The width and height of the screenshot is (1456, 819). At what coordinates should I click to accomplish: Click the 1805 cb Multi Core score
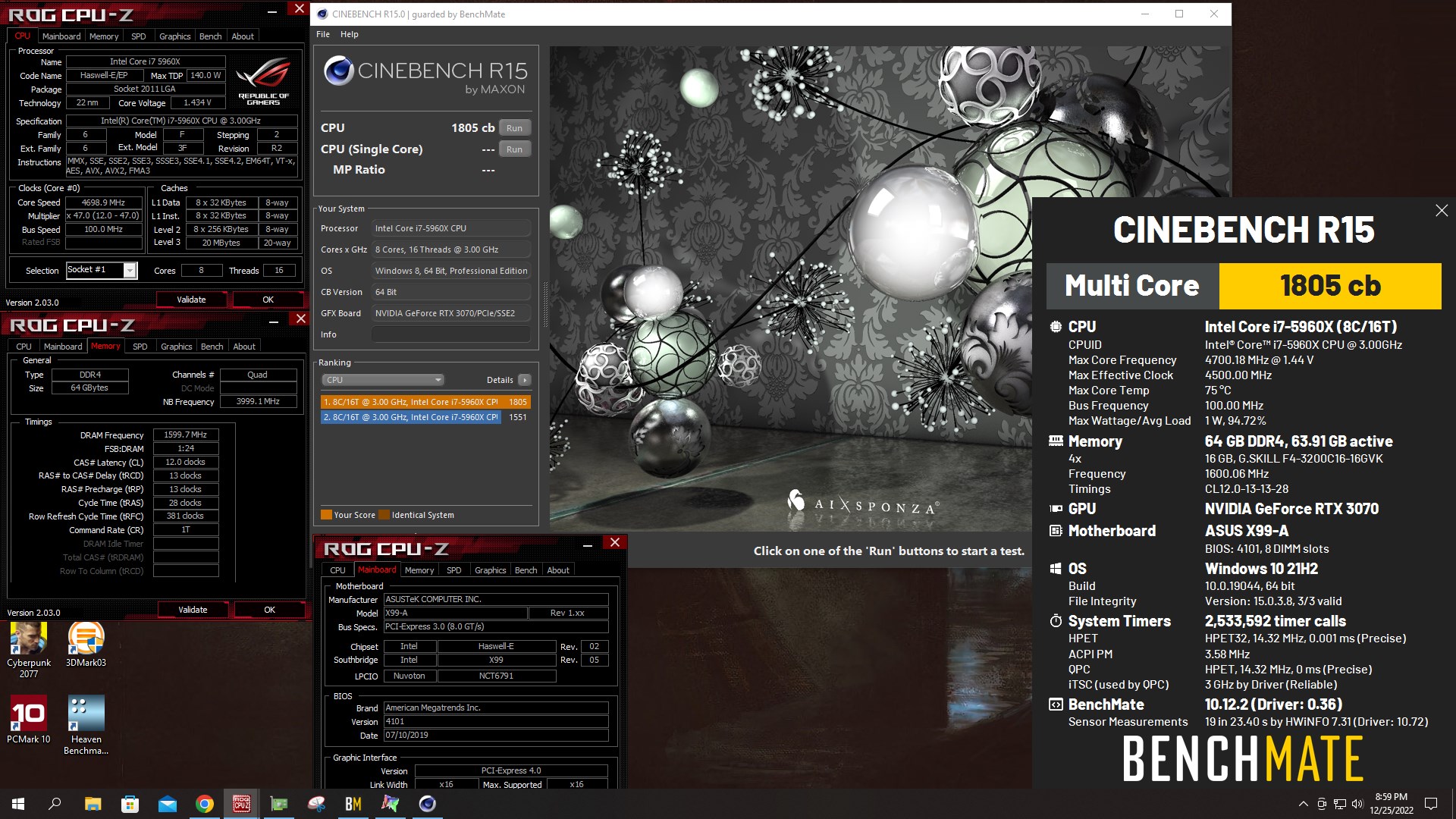[1330, 286]
